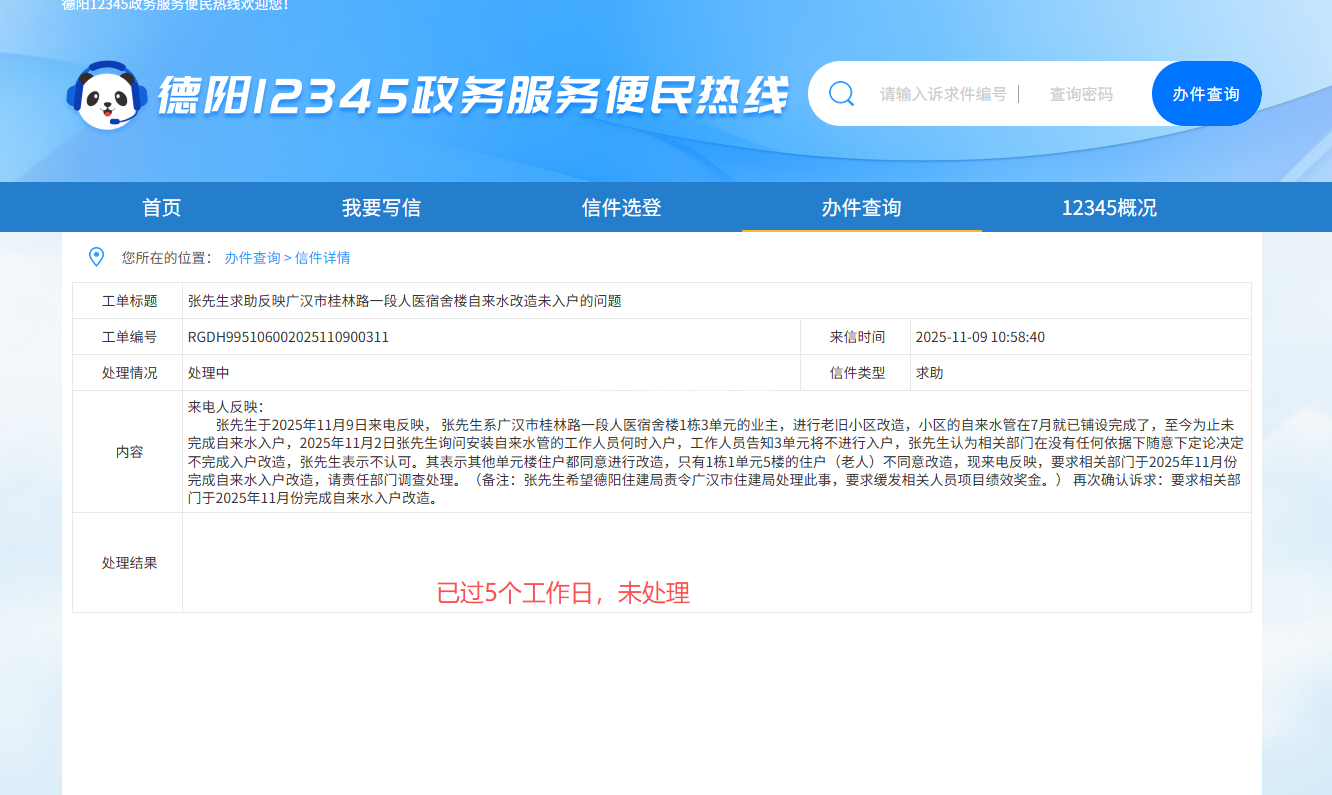
Task: Click the 德阳12345政务服务便民热线 site title
Action: point(472,96)
